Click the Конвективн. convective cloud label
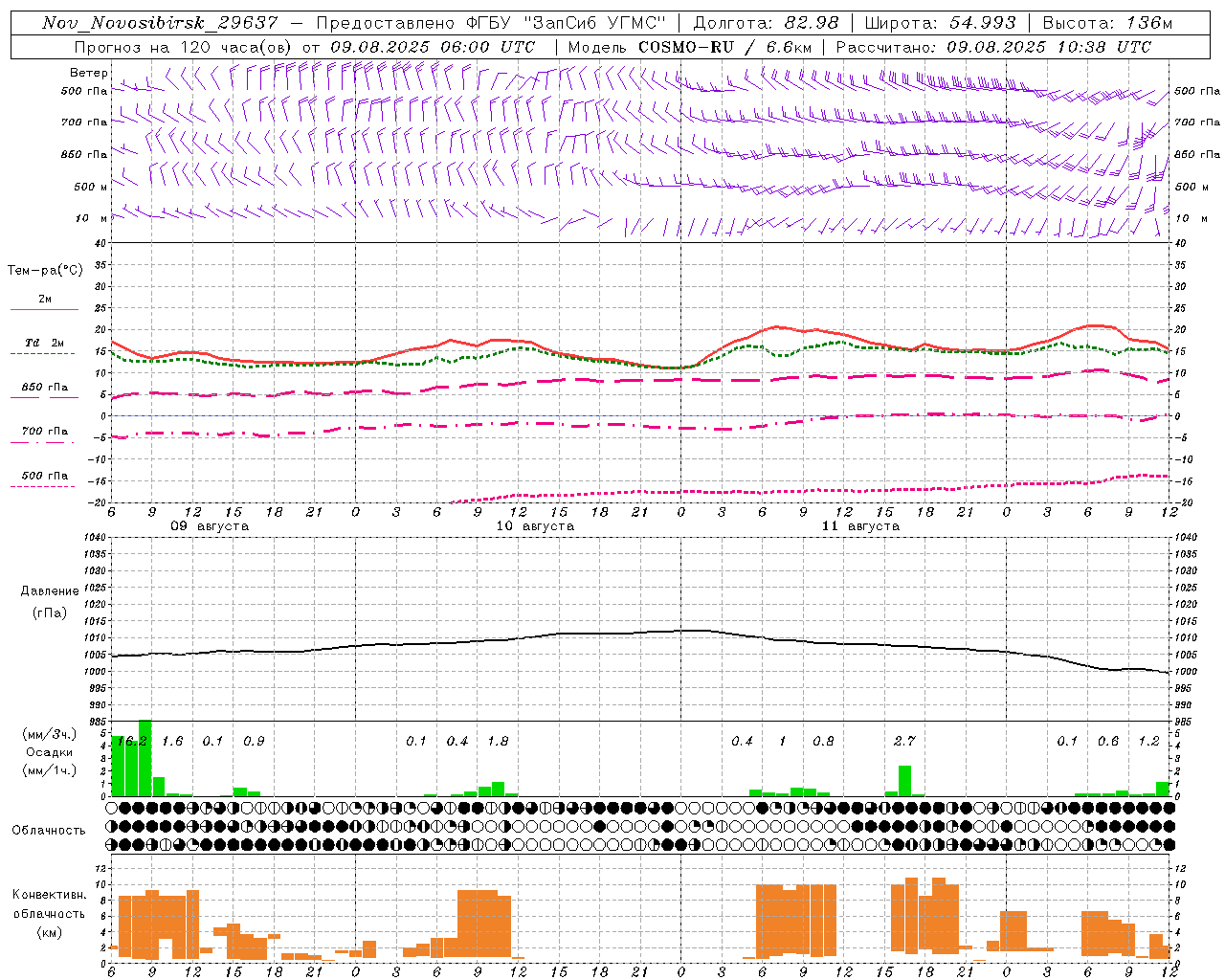Screen dimensions: 1225x980 [50, 895]
